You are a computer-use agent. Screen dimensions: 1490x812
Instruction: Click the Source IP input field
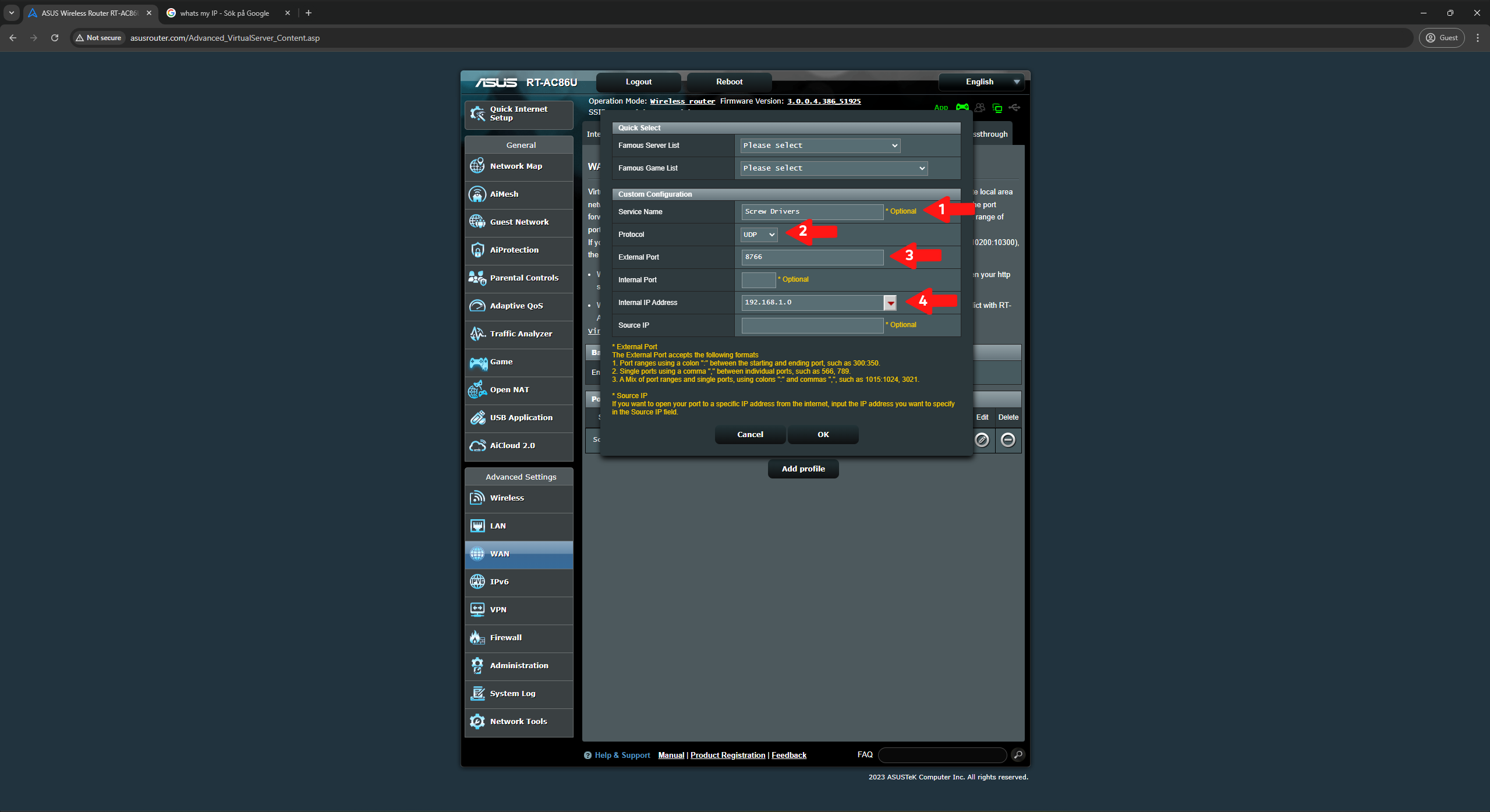[812, 325]
